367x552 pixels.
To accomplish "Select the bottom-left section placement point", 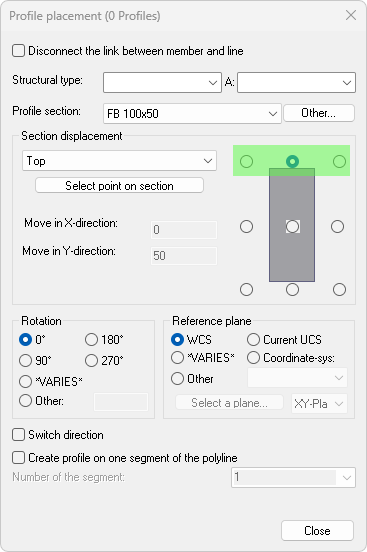I will point(246,290).
